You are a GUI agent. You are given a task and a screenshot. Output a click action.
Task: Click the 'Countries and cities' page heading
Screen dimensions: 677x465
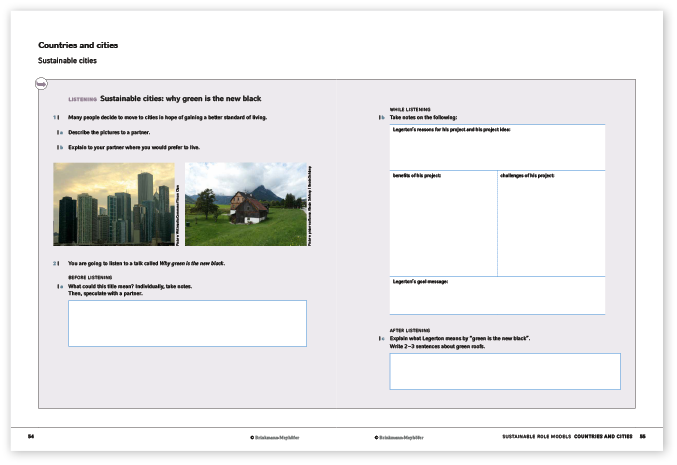click(78, 45)
